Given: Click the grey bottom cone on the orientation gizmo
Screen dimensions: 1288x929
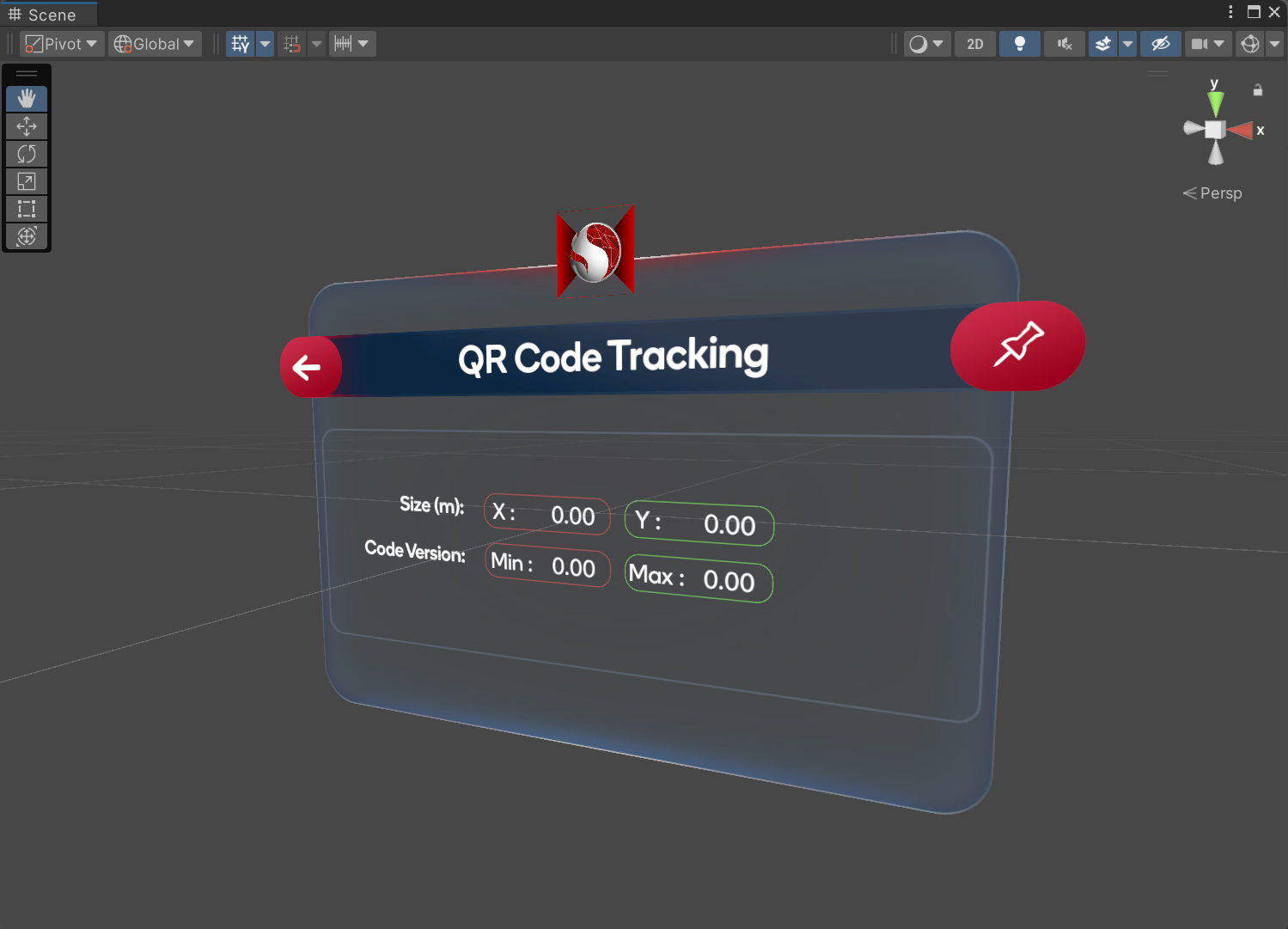Looking at the screenshot, I should click(x=1216, y=153).
